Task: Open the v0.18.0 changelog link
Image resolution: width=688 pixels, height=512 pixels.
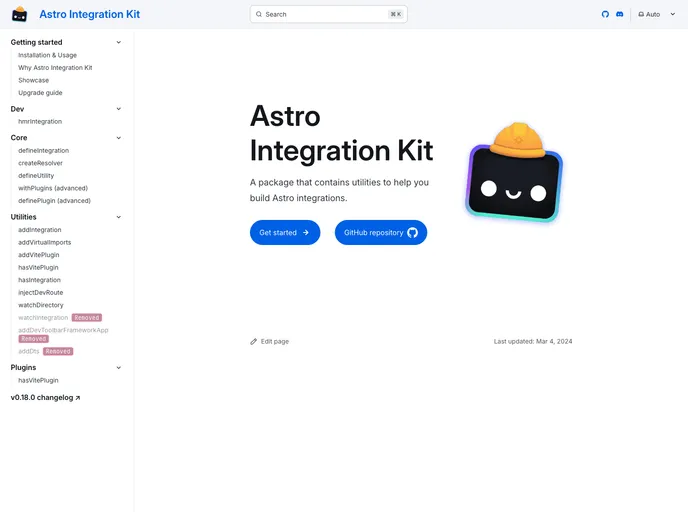Action: tap(45, 397)
